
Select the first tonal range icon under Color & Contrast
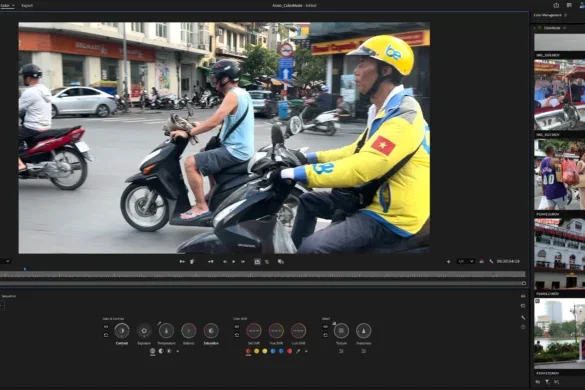[152, 351]
